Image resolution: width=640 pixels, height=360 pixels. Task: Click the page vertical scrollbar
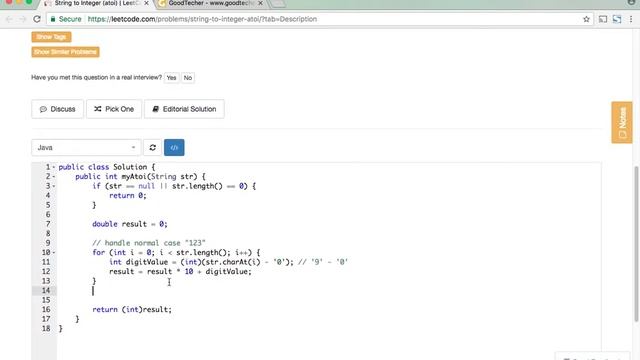[x=636, y=244]
